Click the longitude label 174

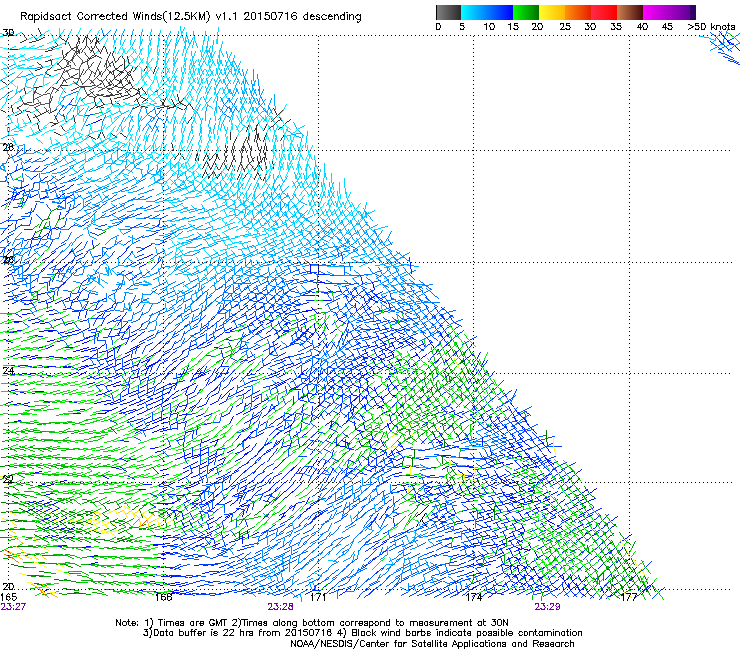click(x=473, y=597)
